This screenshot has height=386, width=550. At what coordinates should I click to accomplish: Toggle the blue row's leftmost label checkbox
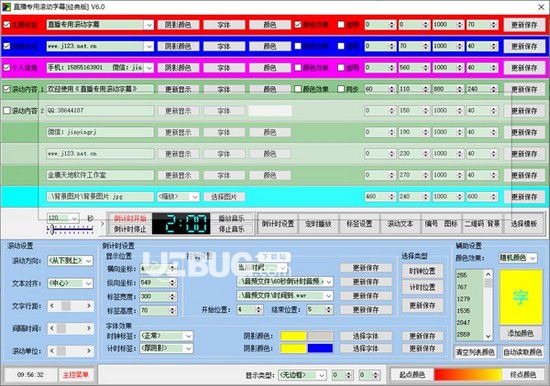(7, 46)
